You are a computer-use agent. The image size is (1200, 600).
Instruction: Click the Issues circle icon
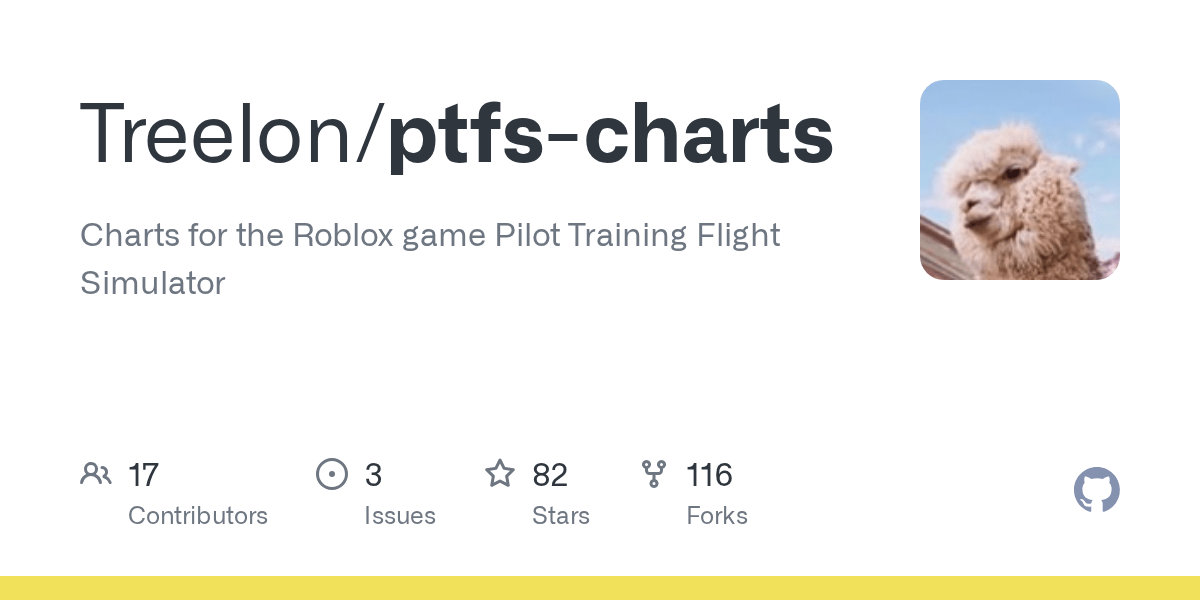click(x=332, y=474)
